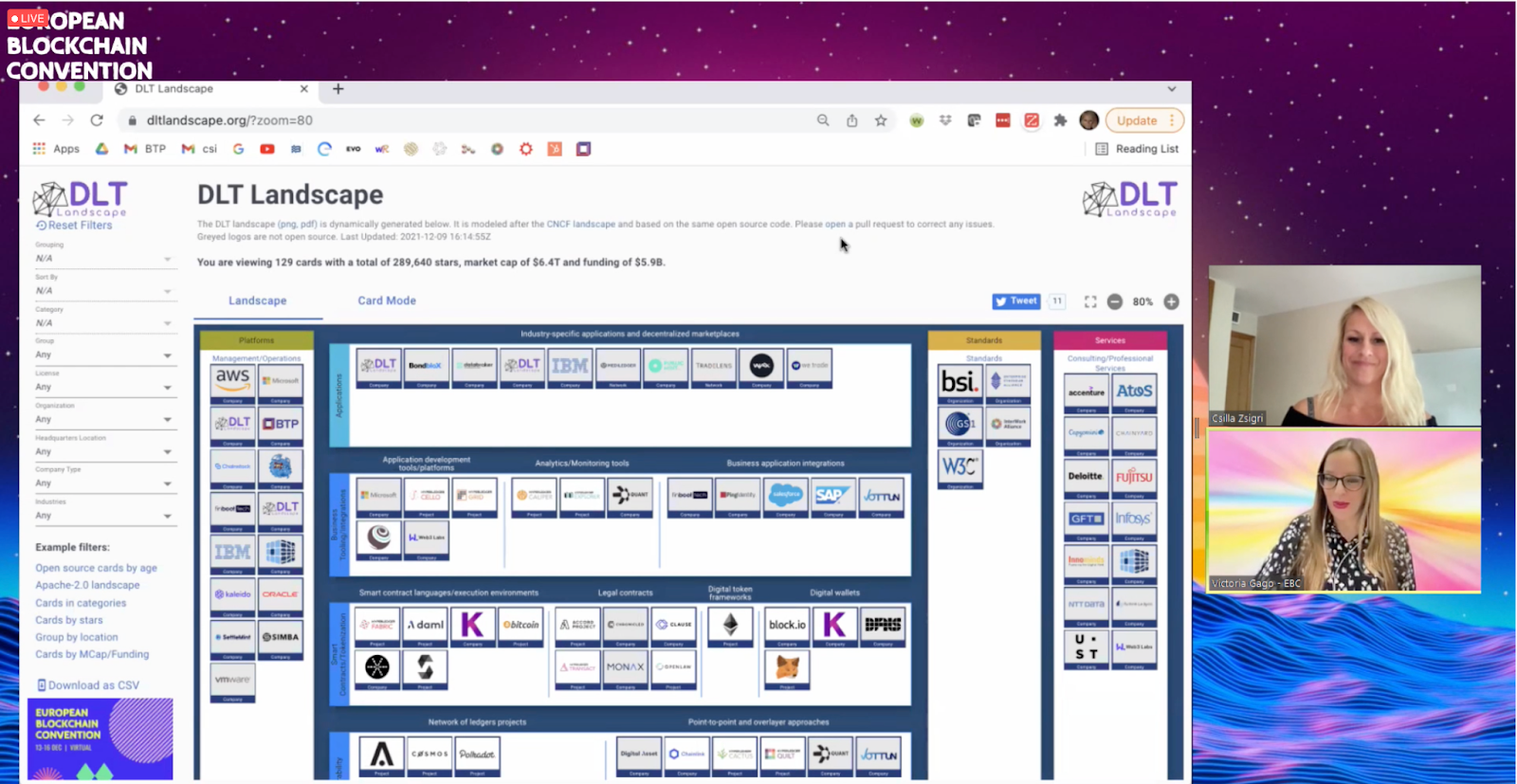Click the Reset Filters link

point(75,226)
